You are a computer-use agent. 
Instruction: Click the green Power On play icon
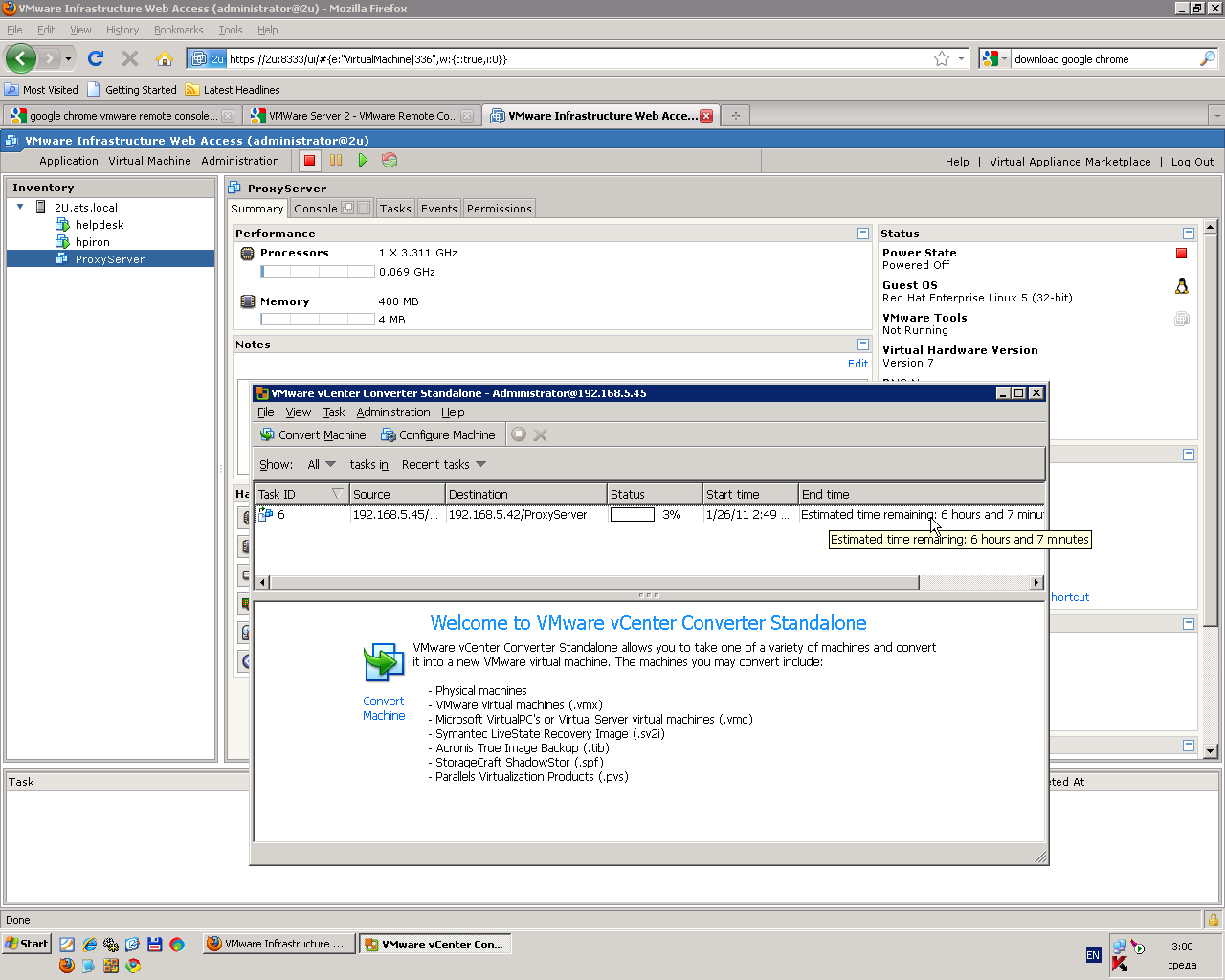click(363, 161)
